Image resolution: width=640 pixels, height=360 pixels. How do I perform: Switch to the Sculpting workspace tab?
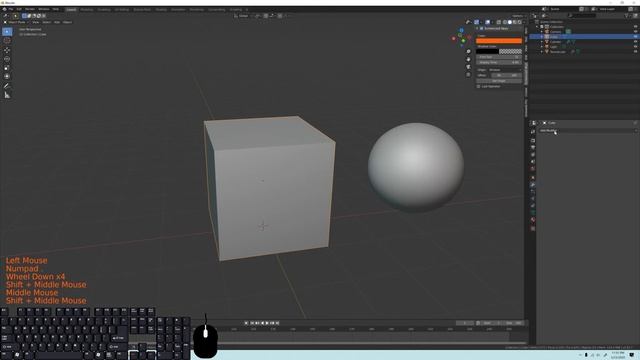click(x=104, y=9)
